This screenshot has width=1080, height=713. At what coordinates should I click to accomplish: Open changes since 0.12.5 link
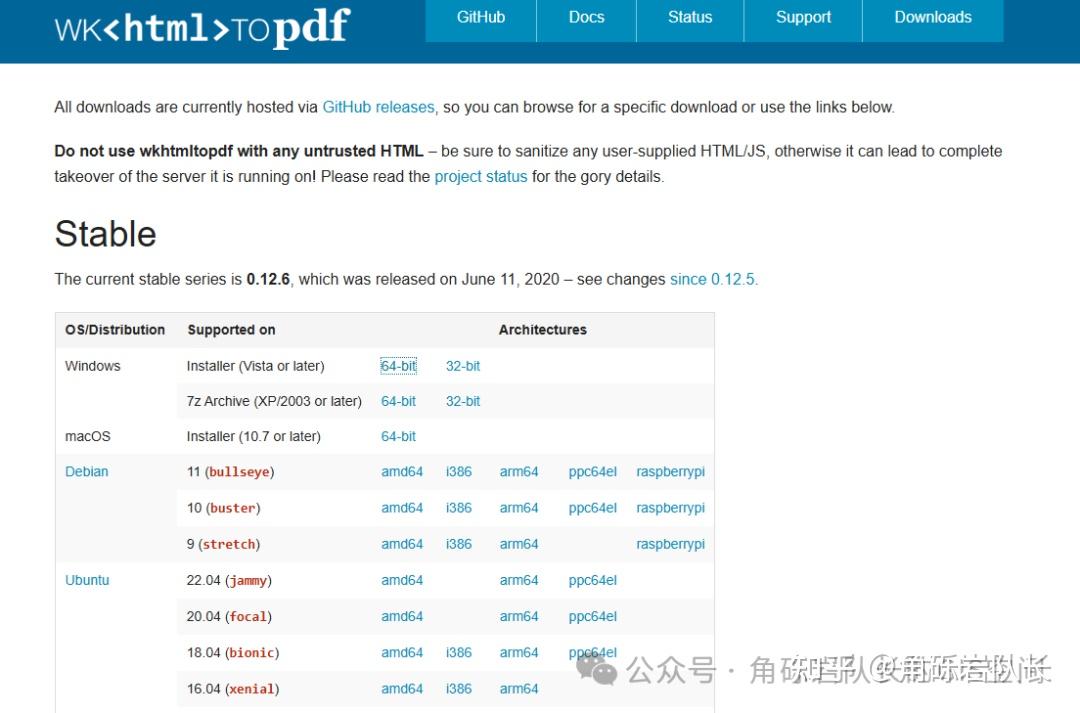coord(713,279)
